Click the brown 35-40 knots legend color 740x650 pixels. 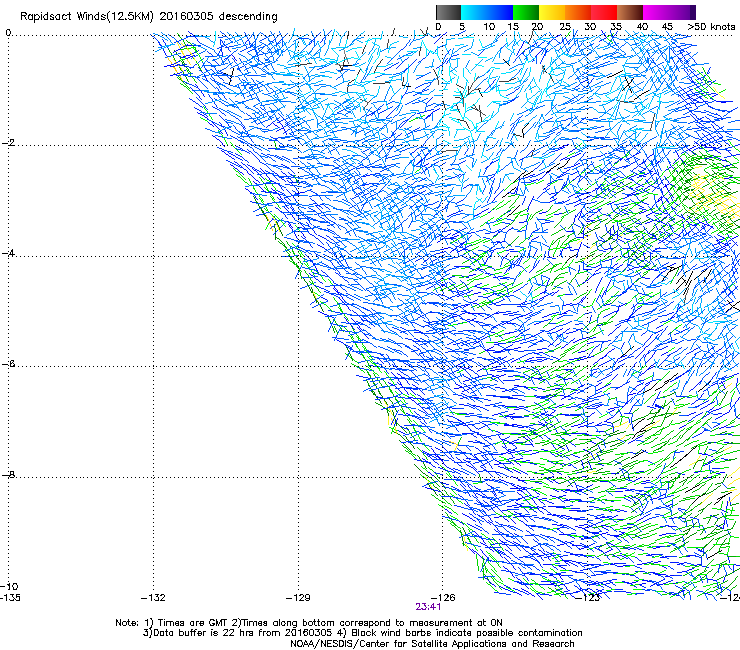tap(630, 12)
